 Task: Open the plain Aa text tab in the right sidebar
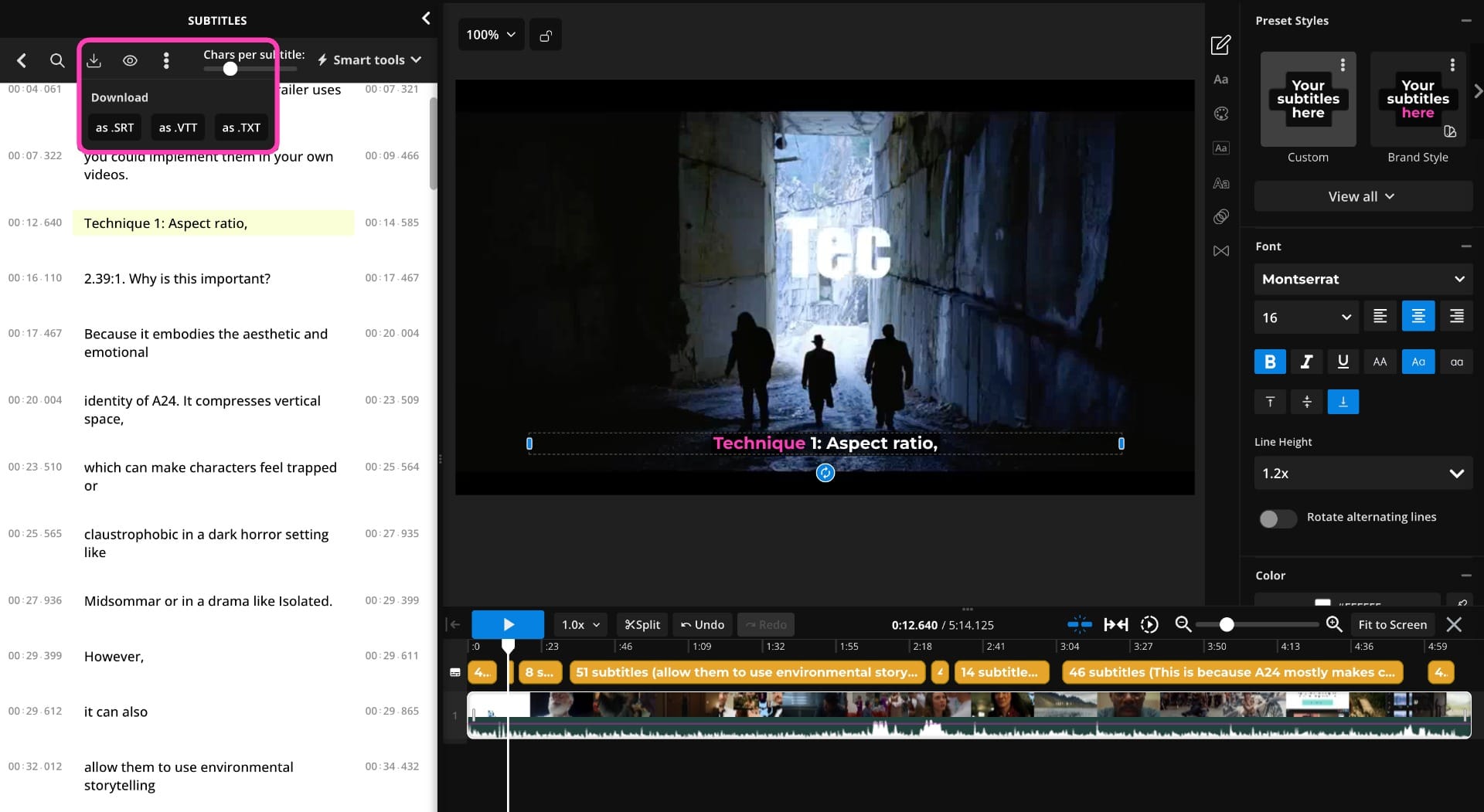point(1221,80)
